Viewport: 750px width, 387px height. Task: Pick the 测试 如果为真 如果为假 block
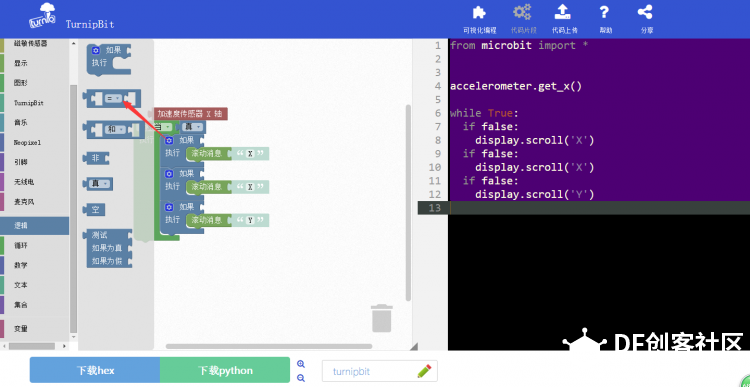click(x=108, y=248)
